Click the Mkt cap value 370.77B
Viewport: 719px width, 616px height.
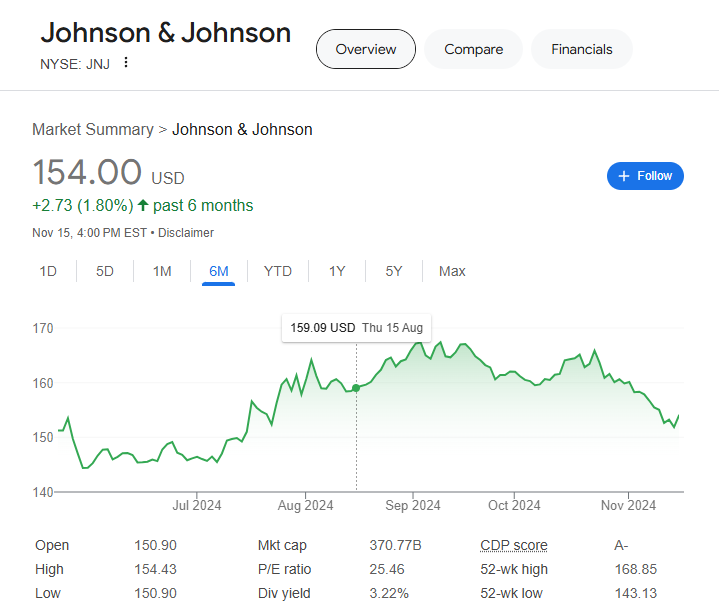(x=395, y=545)
